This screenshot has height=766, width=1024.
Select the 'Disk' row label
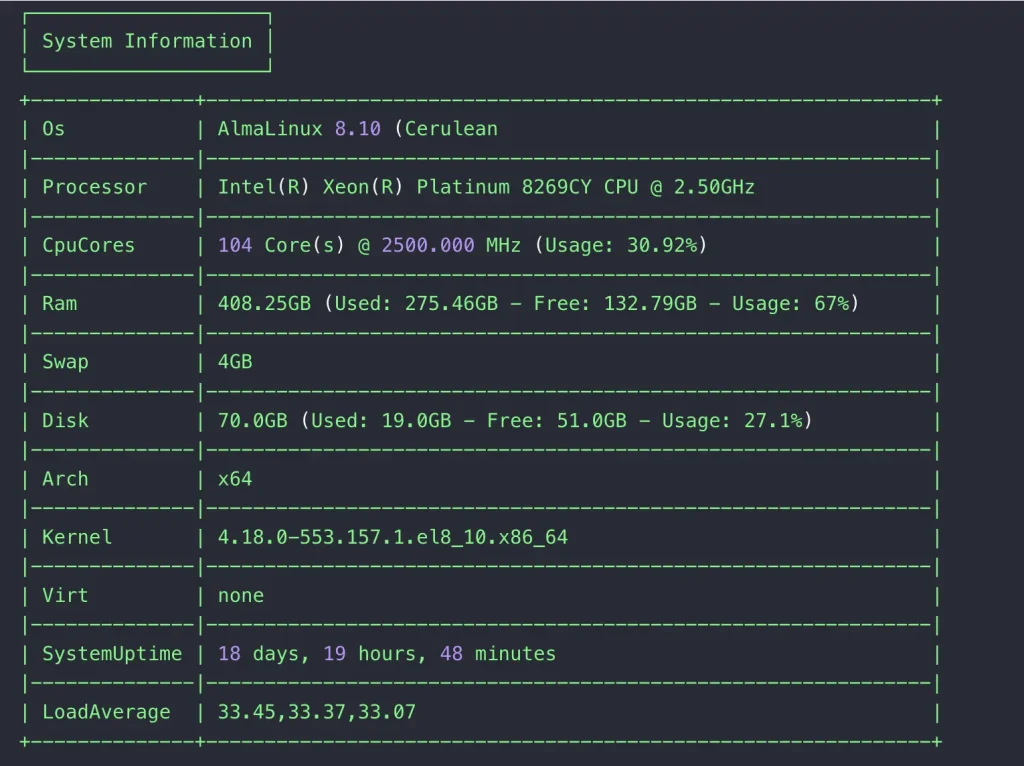65,421
